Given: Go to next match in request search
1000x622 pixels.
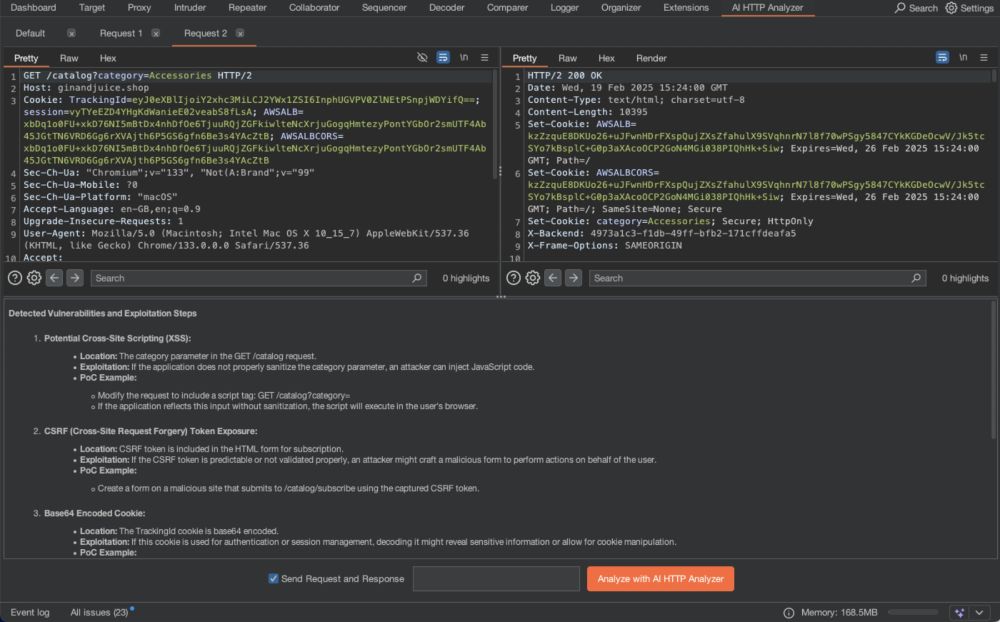Looking at the screenshot, I should click(x=75, y=278).
